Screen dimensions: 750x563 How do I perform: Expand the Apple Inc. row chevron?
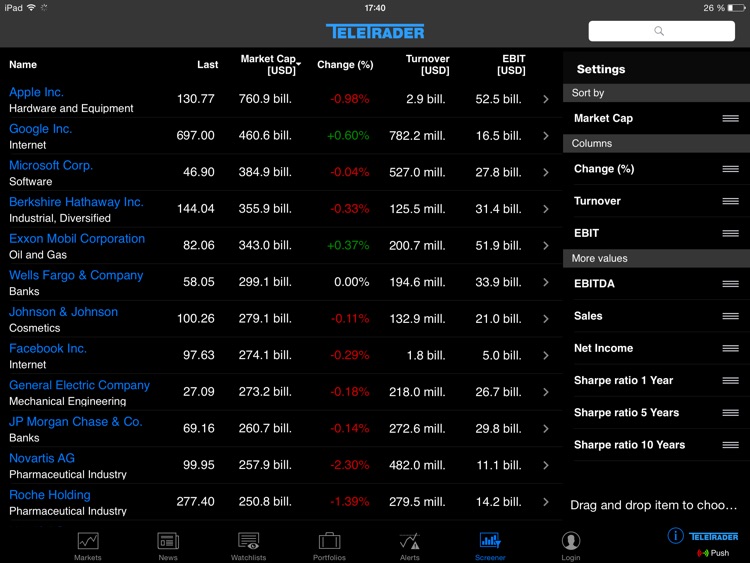tap(546, 99)
